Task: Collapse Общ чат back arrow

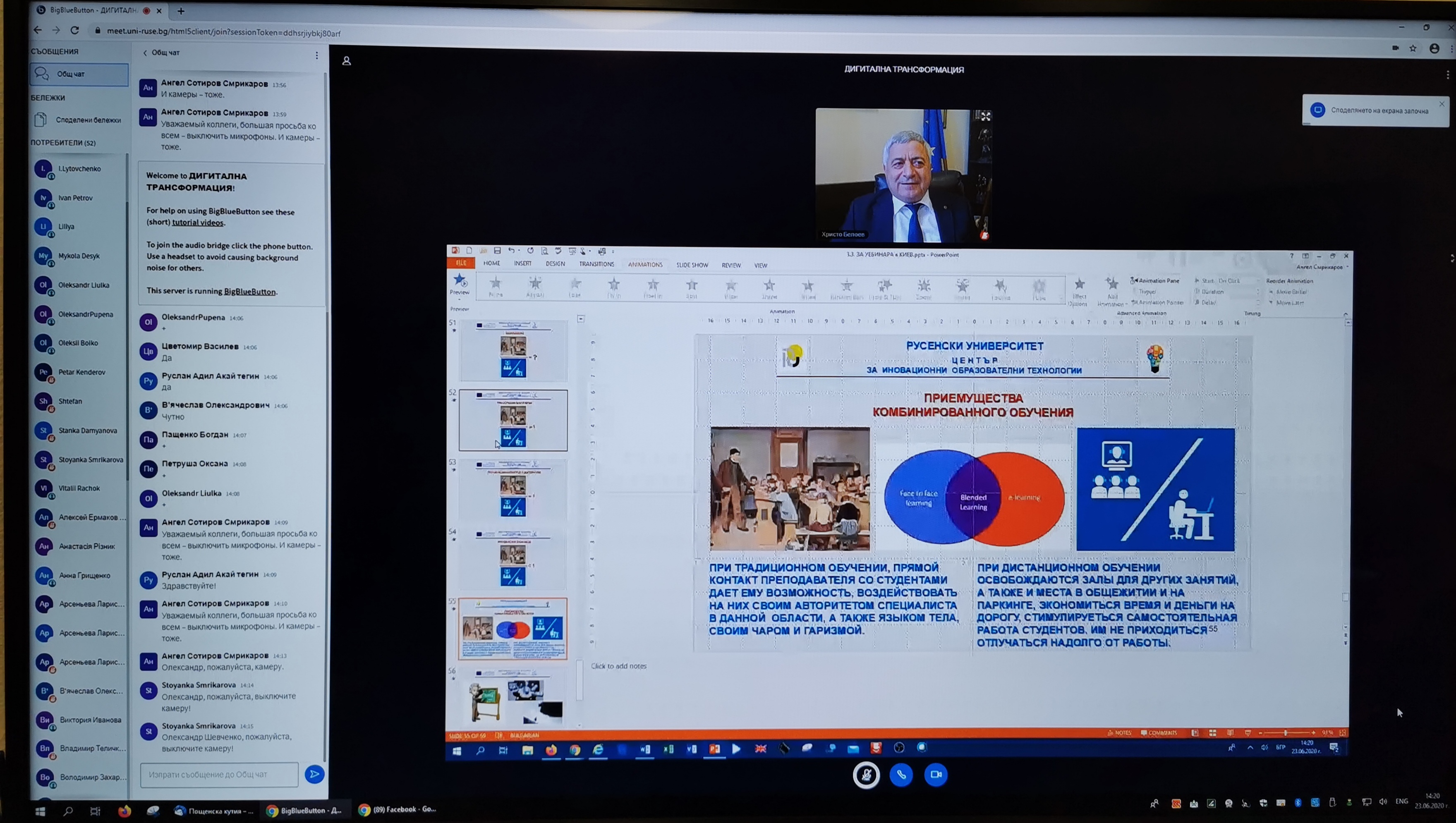Action: coord(145,53)
